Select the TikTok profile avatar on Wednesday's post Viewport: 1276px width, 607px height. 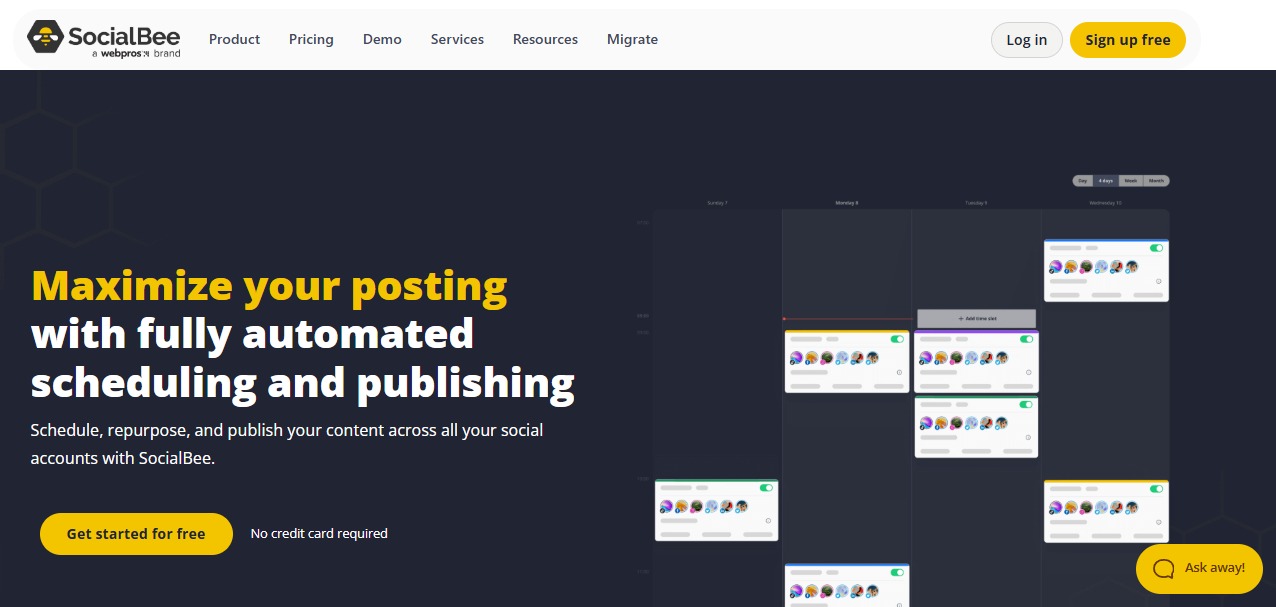click(1056, 266)
